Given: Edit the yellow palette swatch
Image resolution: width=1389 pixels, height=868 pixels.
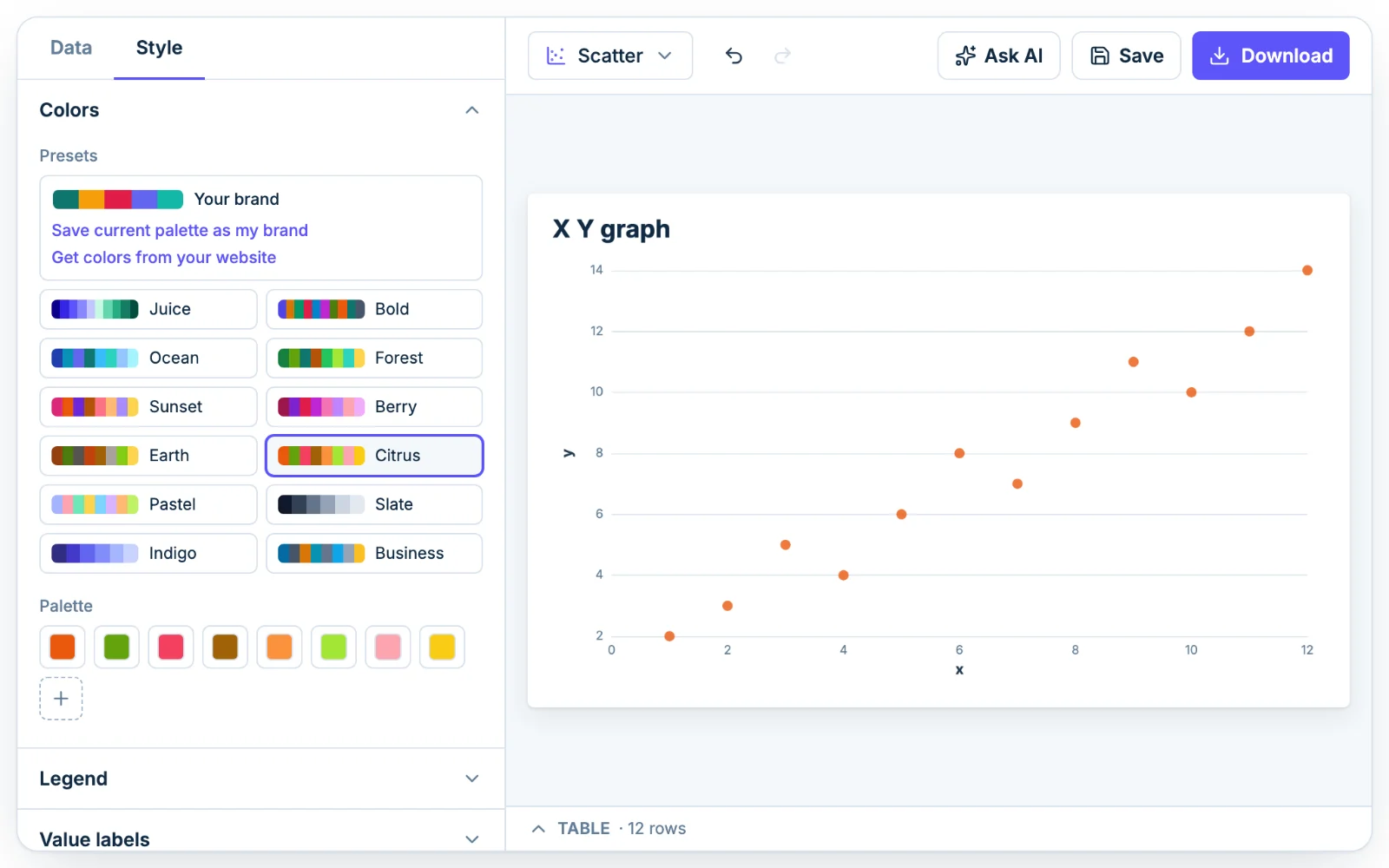Looking at the screenshot, I should [x=442, y=647].
